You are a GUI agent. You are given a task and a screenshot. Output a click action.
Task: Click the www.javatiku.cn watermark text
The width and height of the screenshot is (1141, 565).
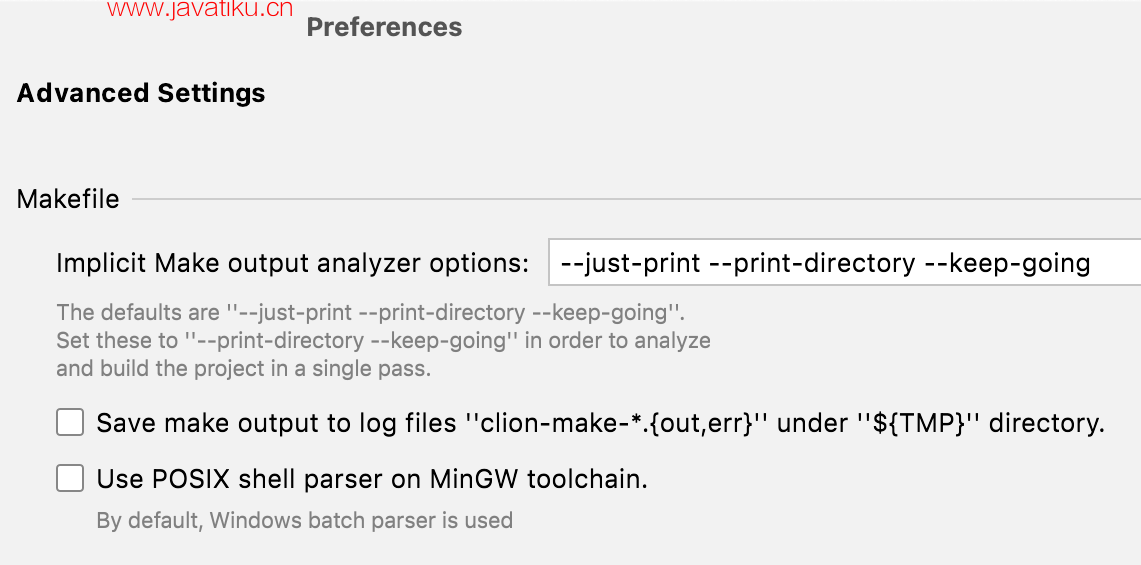(x=200, y=10)
